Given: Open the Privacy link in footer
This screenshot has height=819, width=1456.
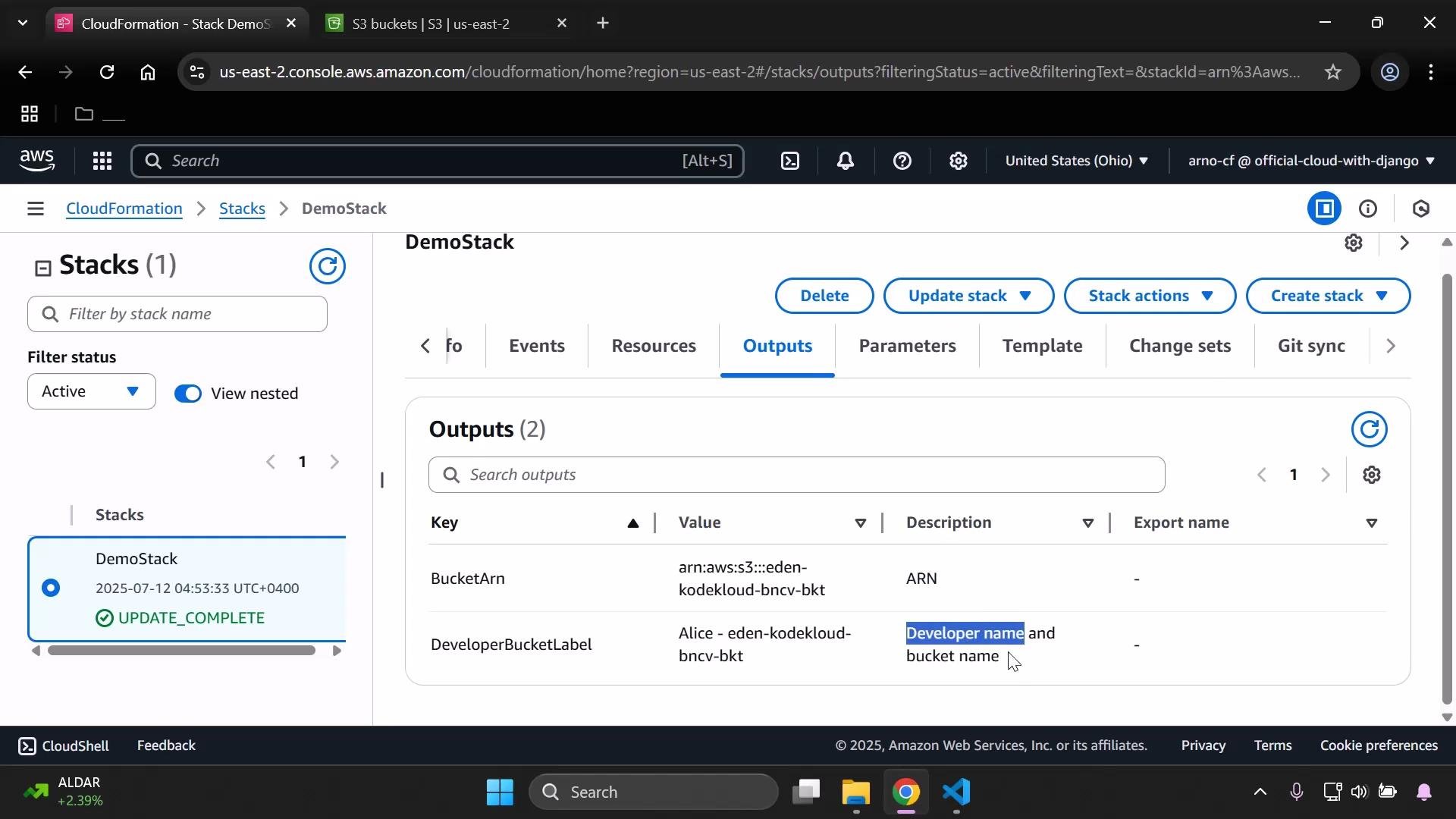Looking at the screenshot, I should coord(1203,746).
